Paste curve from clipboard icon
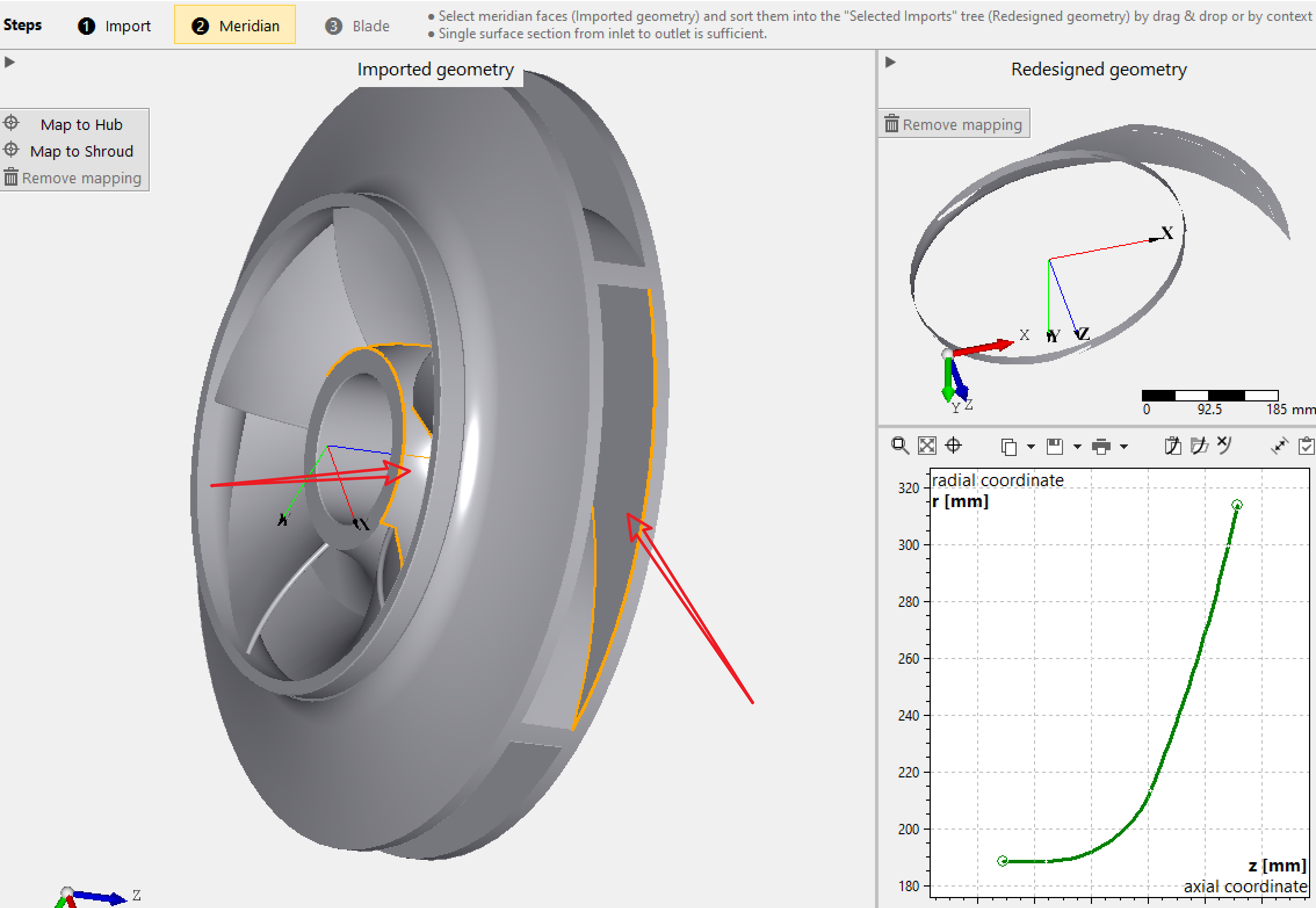This screenshot has width=1316, height=908. point(1173,446)
